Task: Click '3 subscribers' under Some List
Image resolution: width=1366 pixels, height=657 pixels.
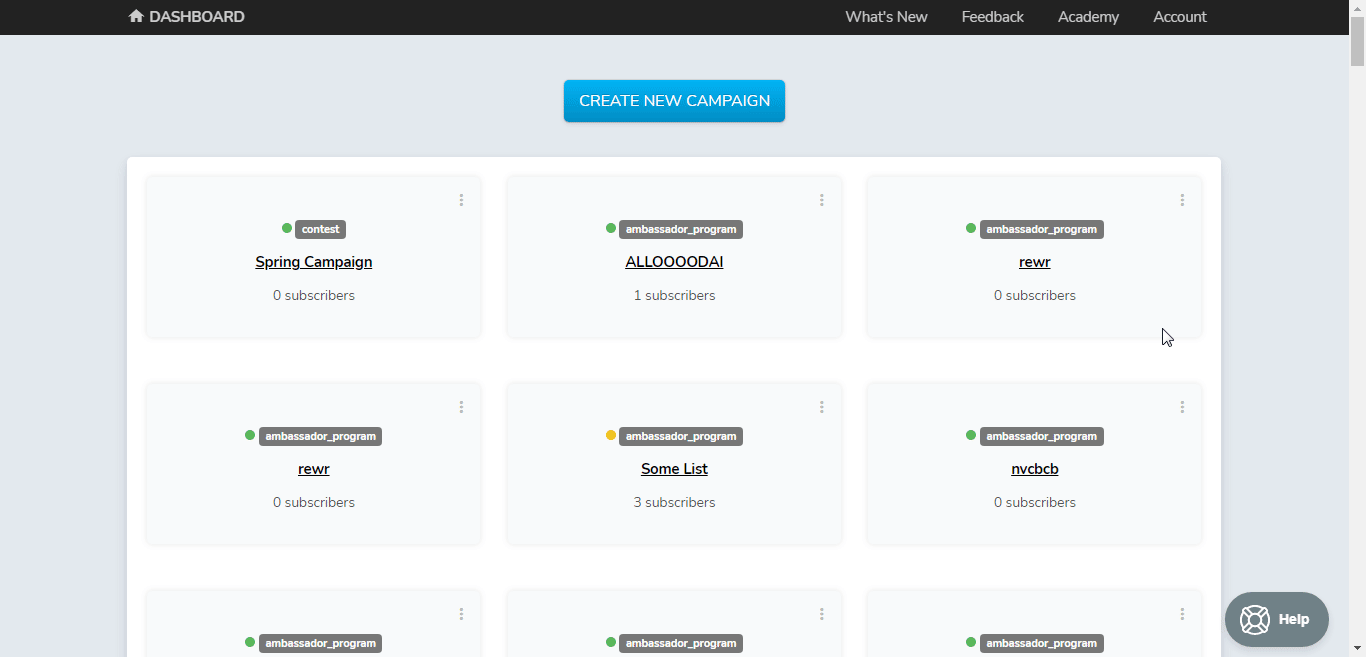Action: 674,503
